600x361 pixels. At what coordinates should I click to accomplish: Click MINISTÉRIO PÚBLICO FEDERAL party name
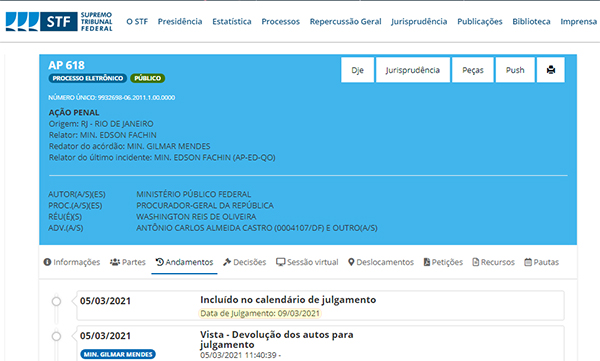coord(194,194)
